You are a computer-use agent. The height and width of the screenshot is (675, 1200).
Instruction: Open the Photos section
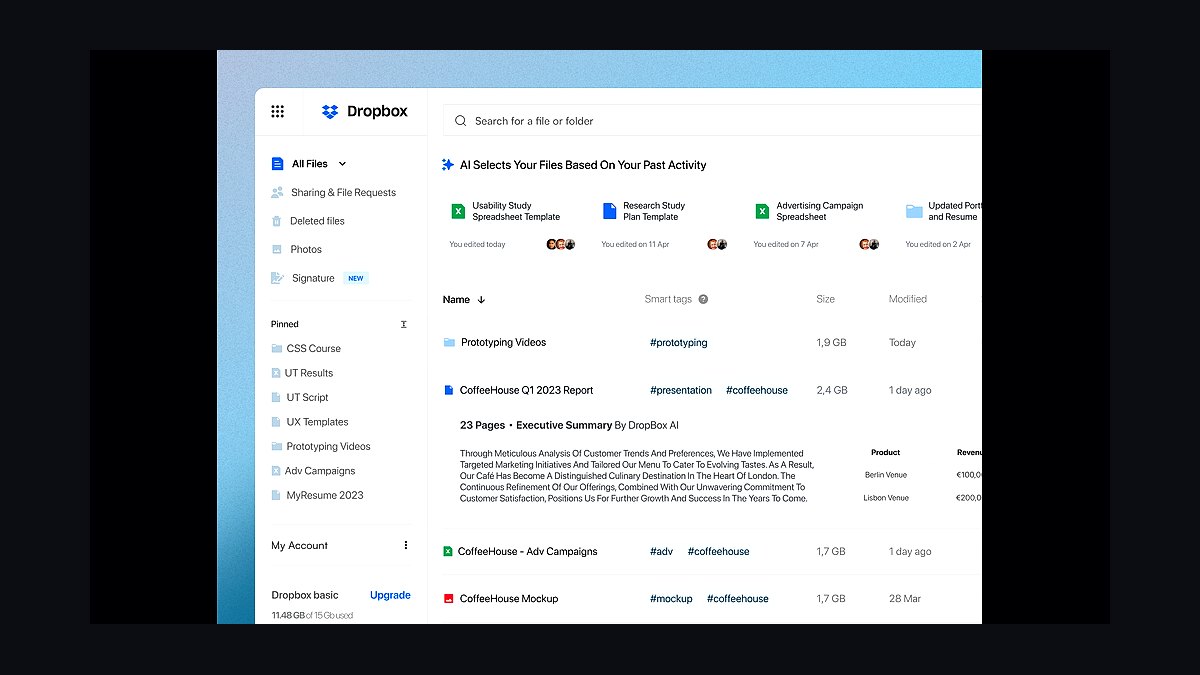click(306, 249)
